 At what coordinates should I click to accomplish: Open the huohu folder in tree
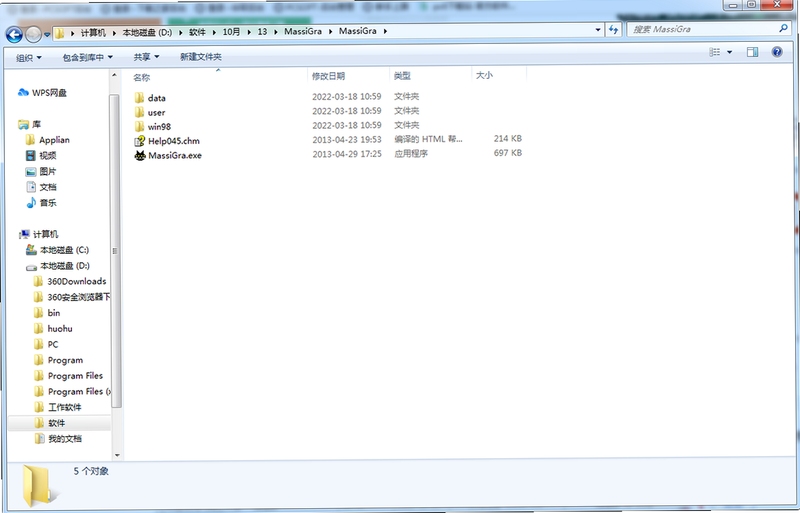pos(53,329)
